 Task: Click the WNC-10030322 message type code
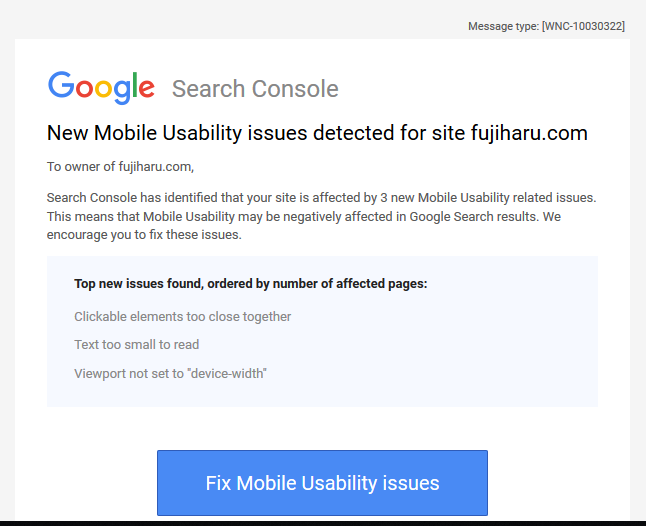click(583, 26)
